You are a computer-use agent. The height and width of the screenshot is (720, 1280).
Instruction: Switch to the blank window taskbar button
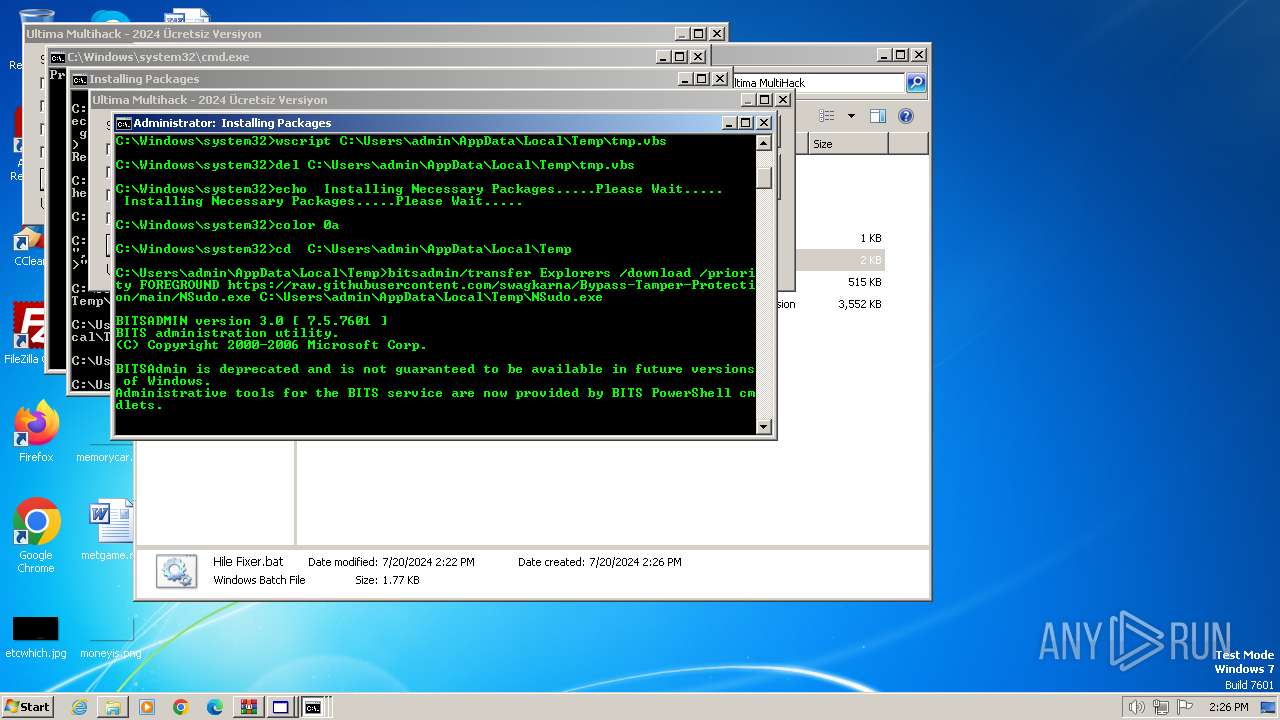coord(281,707)
